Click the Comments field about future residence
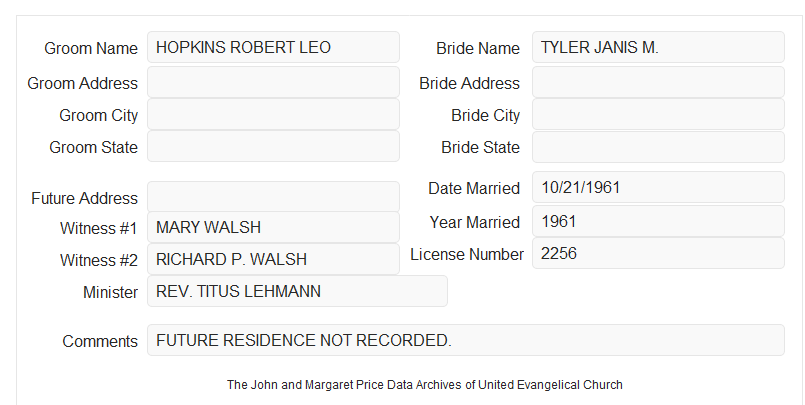805x405 pixels. pyautogui.click(x=466, y=340)
